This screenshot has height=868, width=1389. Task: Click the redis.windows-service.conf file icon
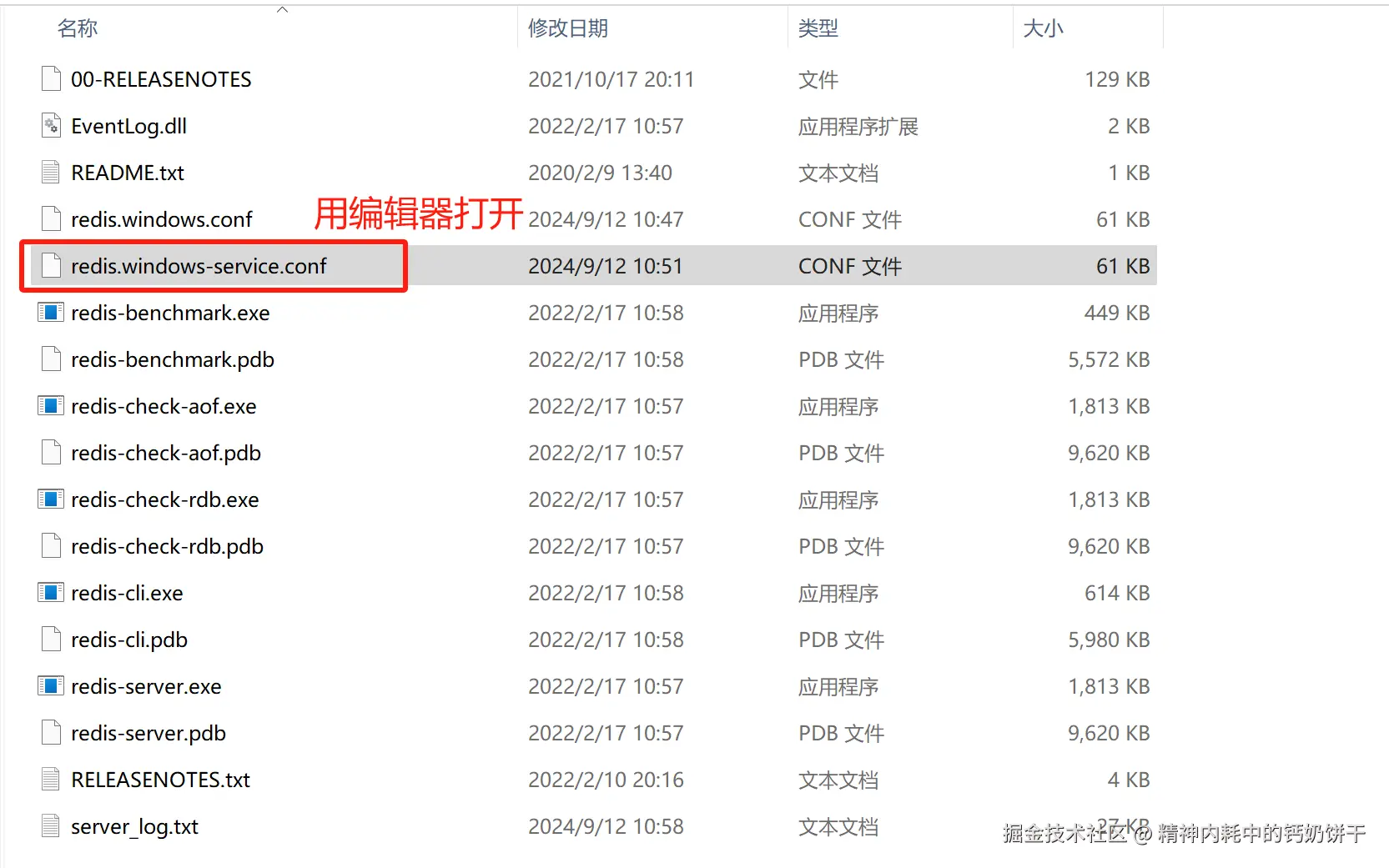click(51, 266)
